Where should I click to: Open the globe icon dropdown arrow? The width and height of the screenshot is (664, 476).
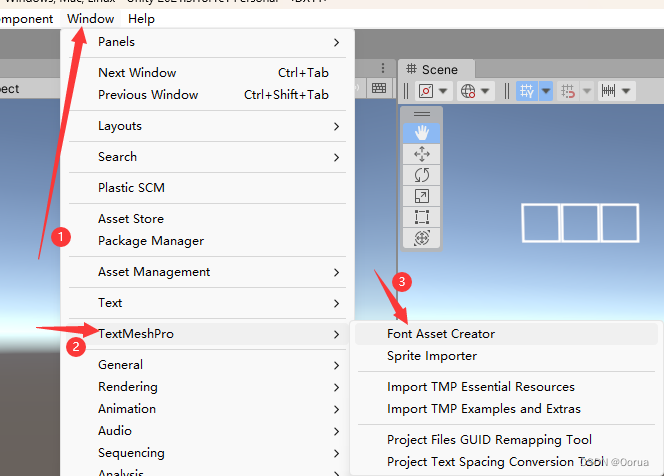[x=485, y=91]
